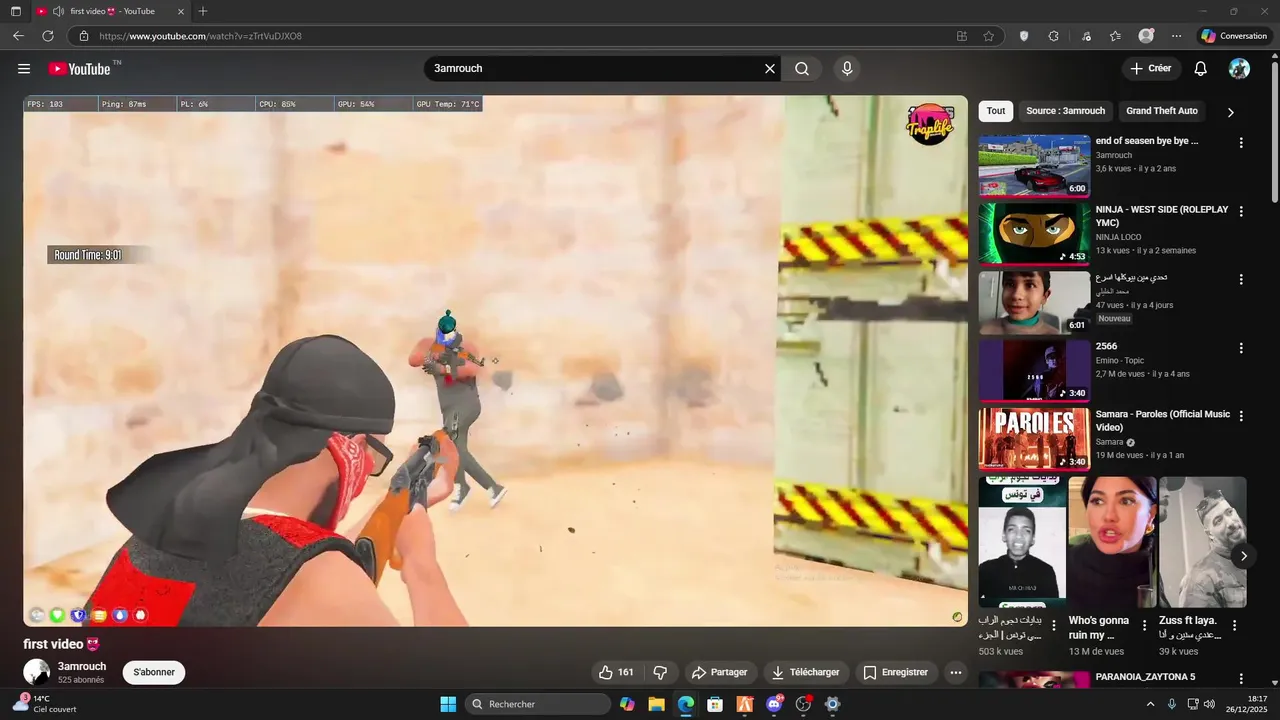The image size is (1280, 720).
Task: Open options for the 6:01 Arabic video
Action: [x=1241, y=279]
